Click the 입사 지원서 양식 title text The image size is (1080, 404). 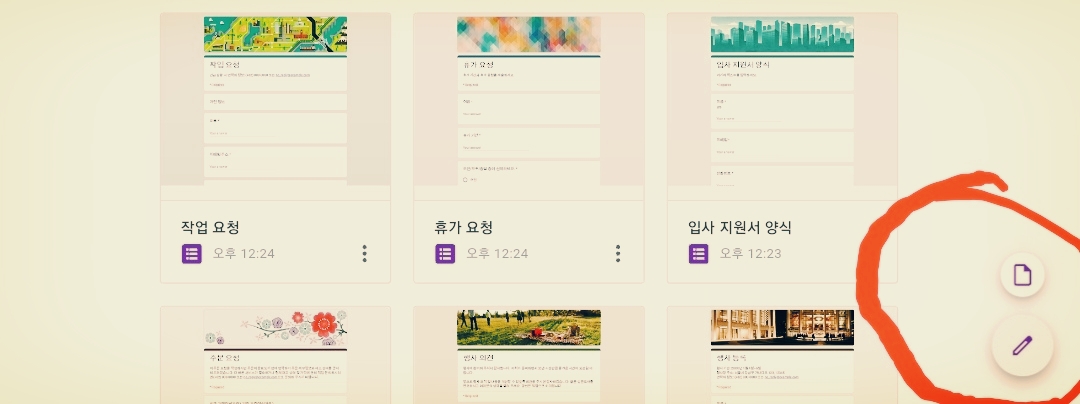739,227
